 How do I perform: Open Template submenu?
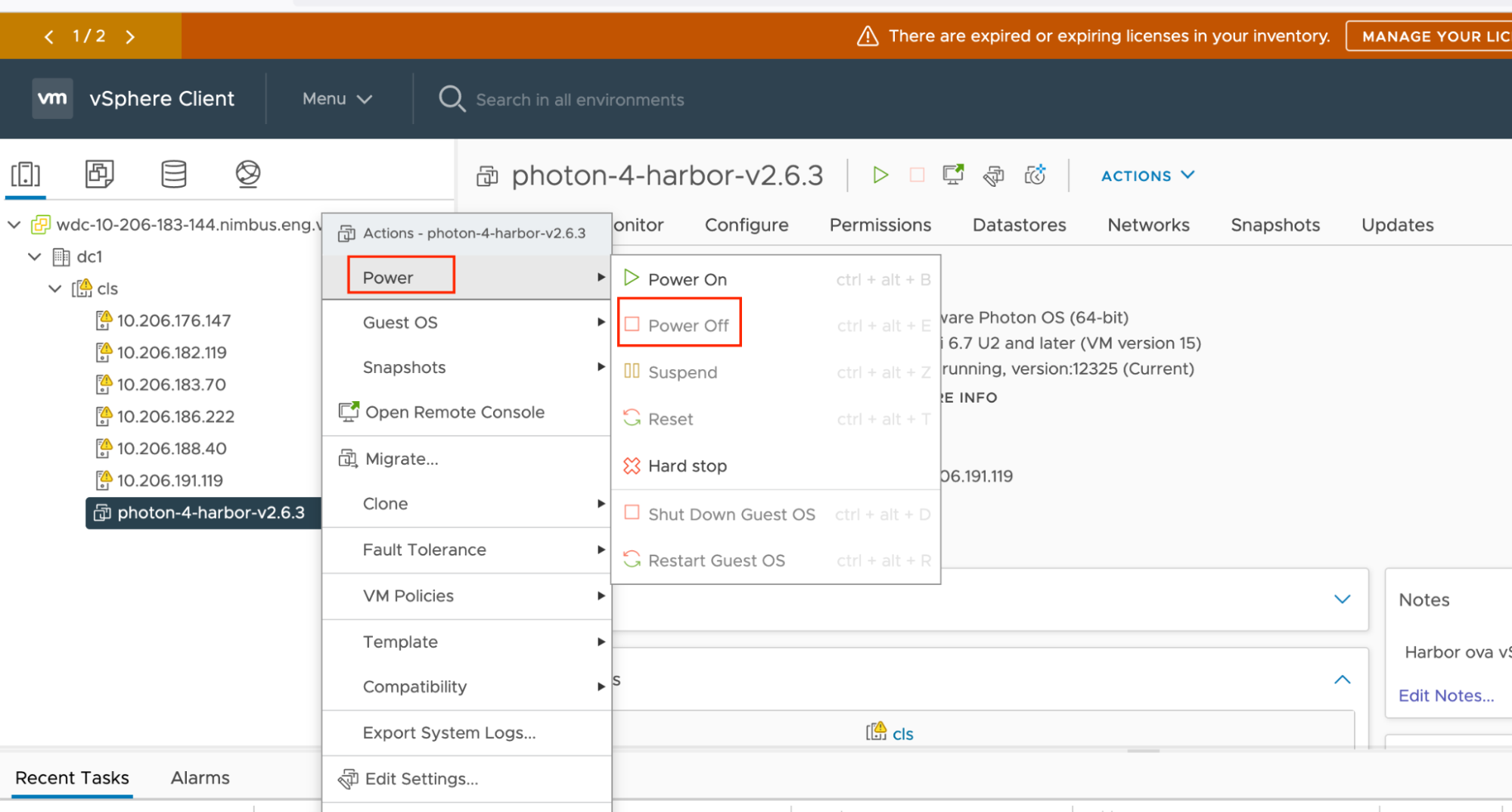[x=467, y=642]
